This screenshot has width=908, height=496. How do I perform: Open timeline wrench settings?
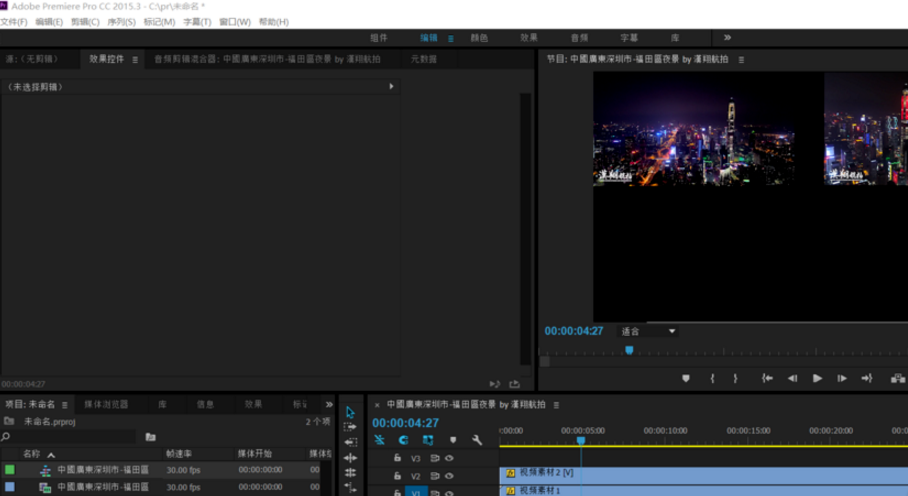477,440
